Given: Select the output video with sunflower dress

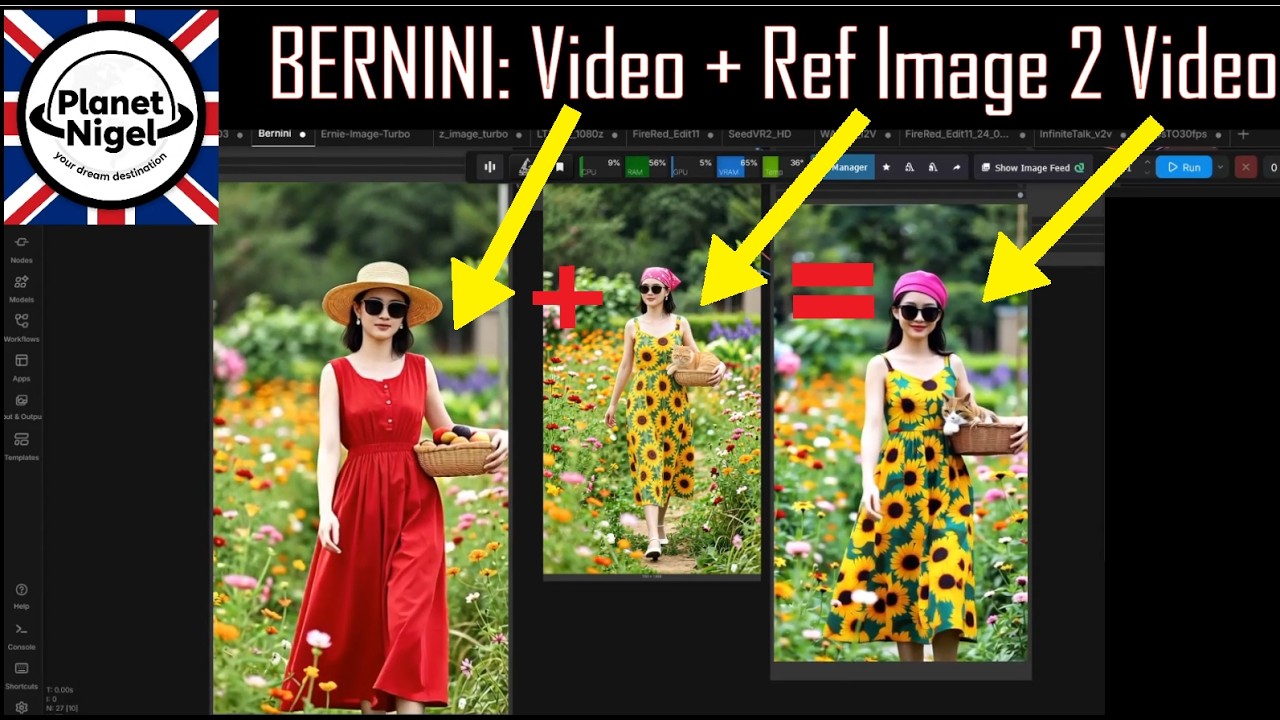Looking at the screenshot, I should 900,432.
